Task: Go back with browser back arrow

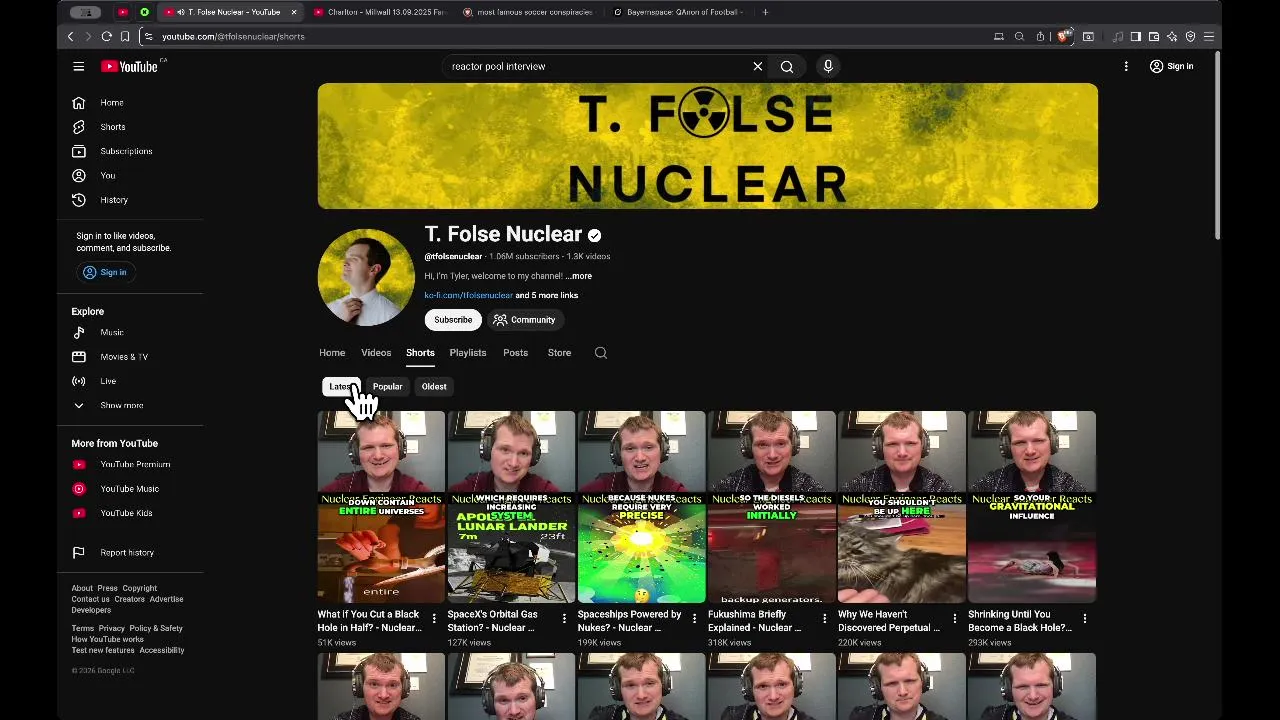Action: (x=70, y=36)
